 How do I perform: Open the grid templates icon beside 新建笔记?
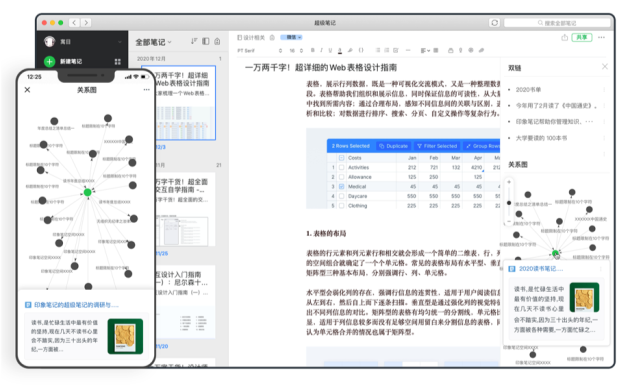118,61
